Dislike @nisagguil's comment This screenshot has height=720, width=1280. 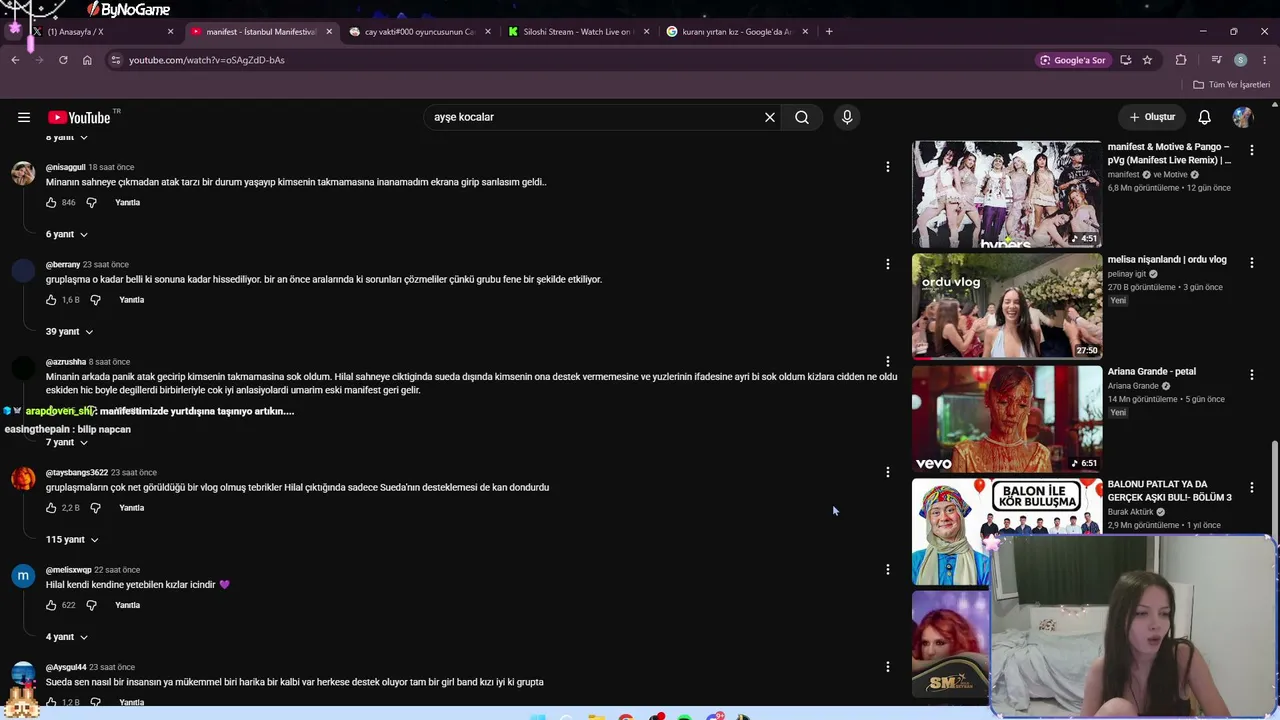(x=91, y=203)
